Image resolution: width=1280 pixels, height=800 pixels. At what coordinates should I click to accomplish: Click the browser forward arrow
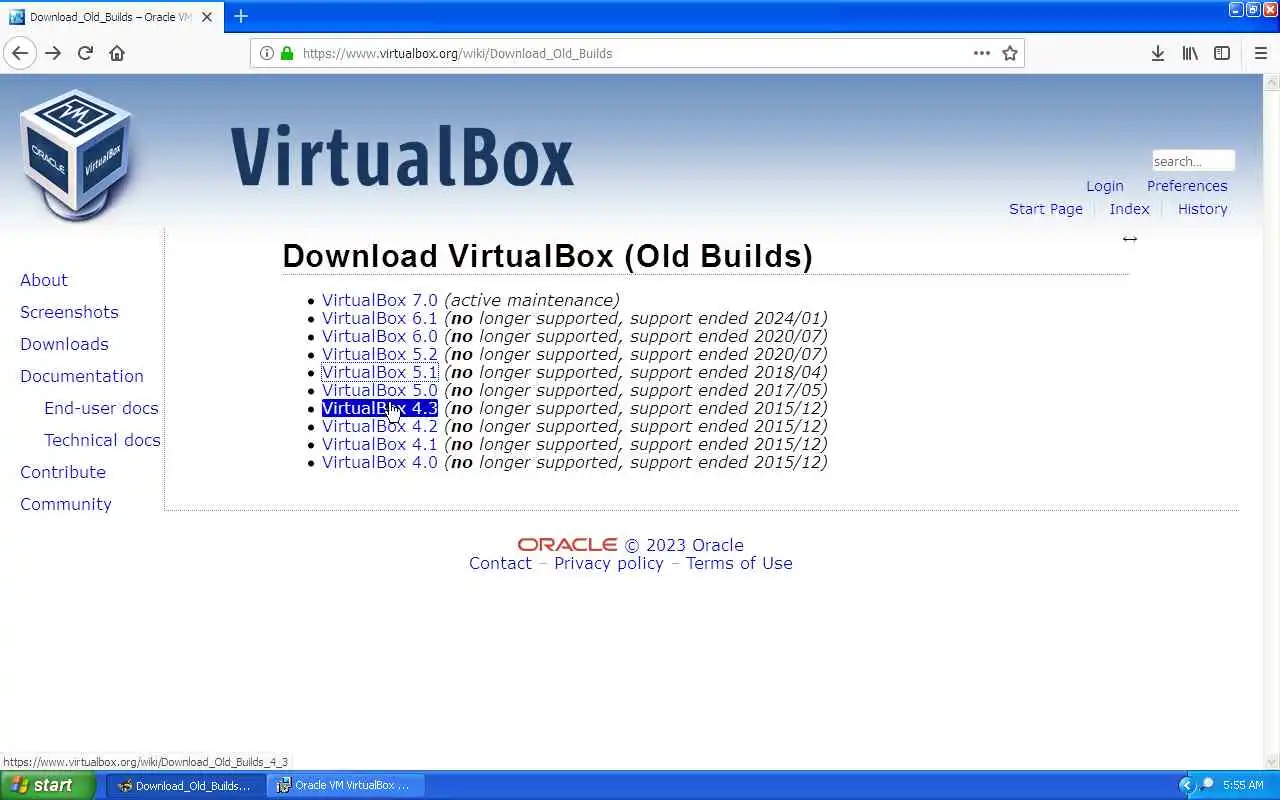(x=53, y=53)
